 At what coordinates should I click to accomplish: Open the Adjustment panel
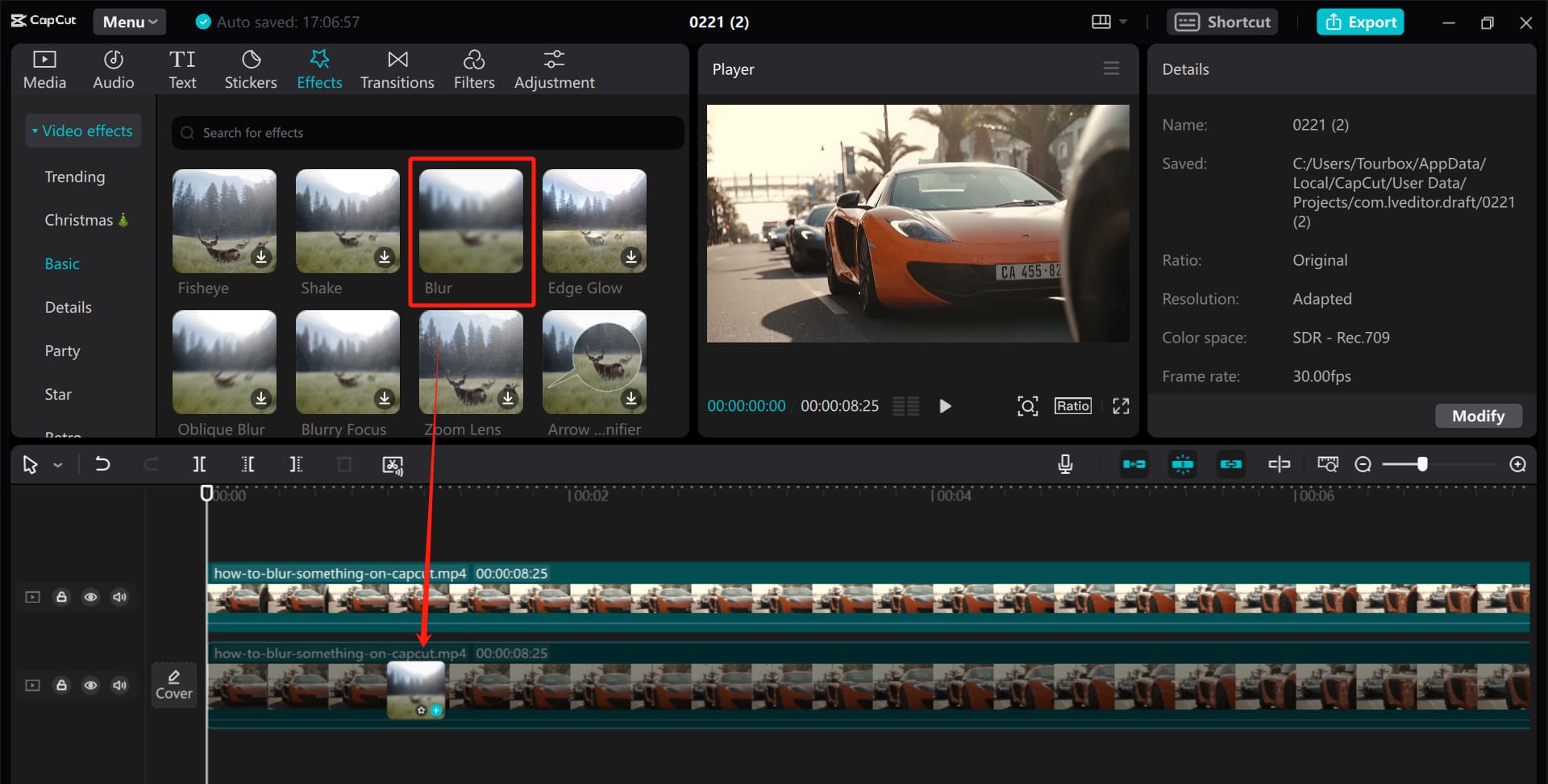[555, 68]
